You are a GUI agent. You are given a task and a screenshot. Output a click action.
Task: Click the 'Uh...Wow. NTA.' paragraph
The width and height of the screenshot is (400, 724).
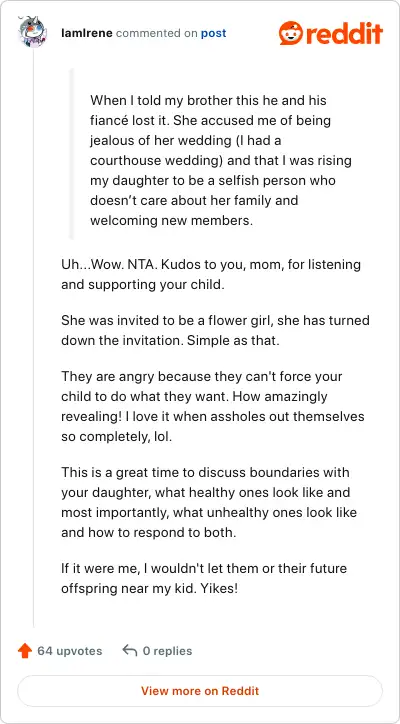[x=211, y=274]
